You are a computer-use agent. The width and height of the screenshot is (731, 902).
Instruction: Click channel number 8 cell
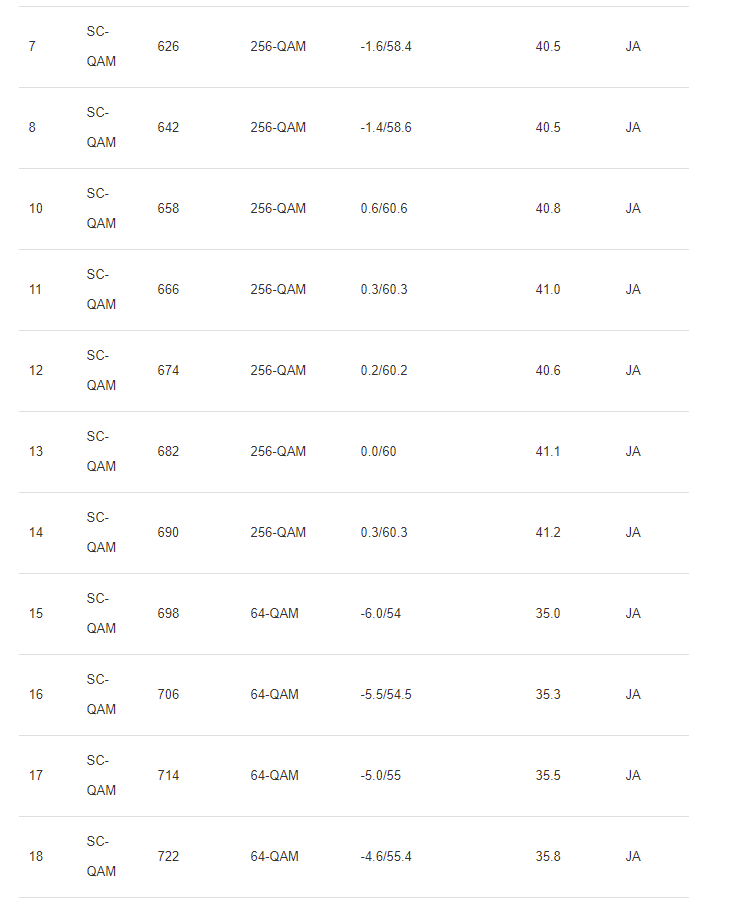(x=32, y=128)
